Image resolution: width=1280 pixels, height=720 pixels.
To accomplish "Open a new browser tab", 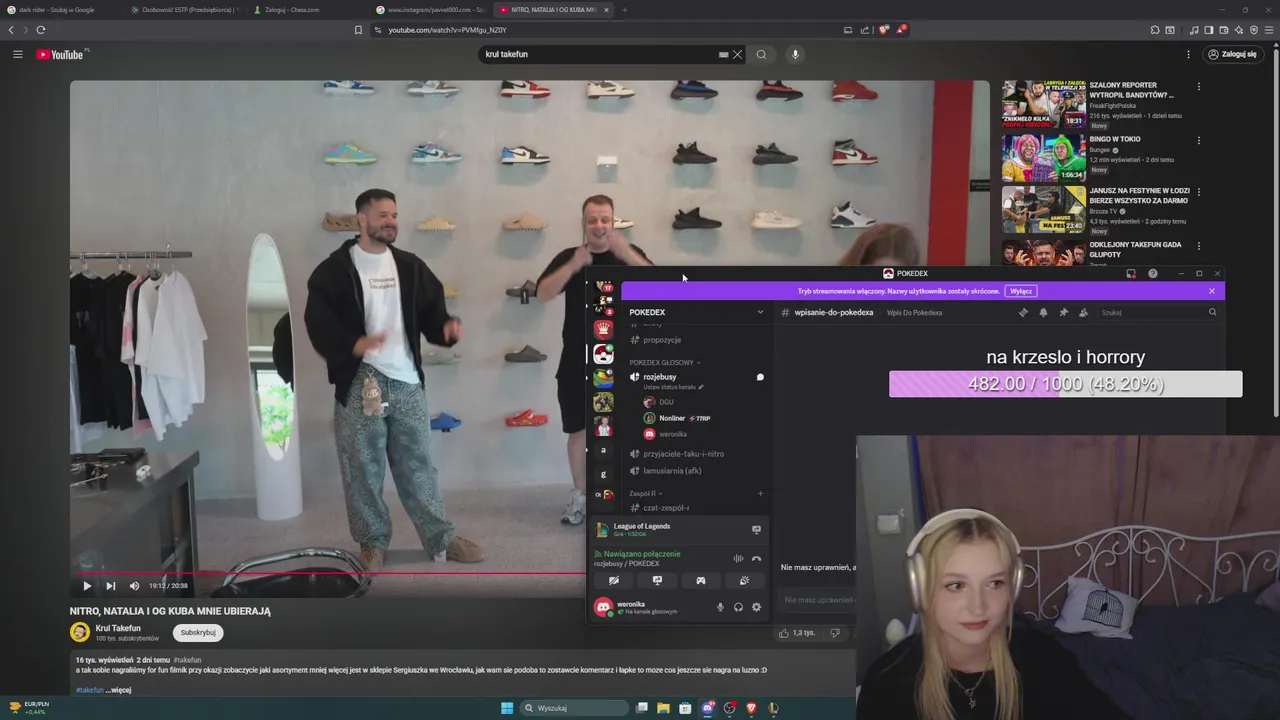I will coord(624,10).
